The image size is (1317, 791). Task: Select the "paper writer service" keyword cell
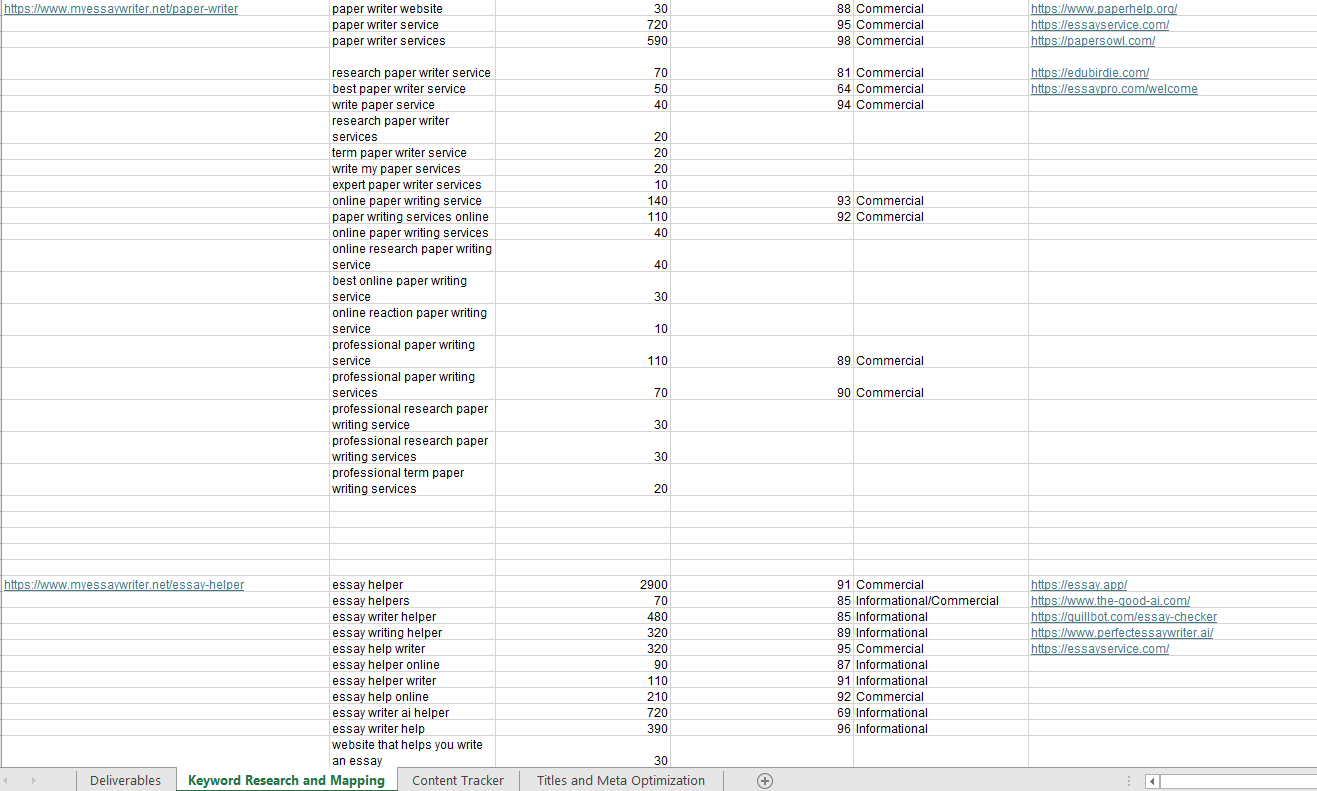[x=412, y=25]
